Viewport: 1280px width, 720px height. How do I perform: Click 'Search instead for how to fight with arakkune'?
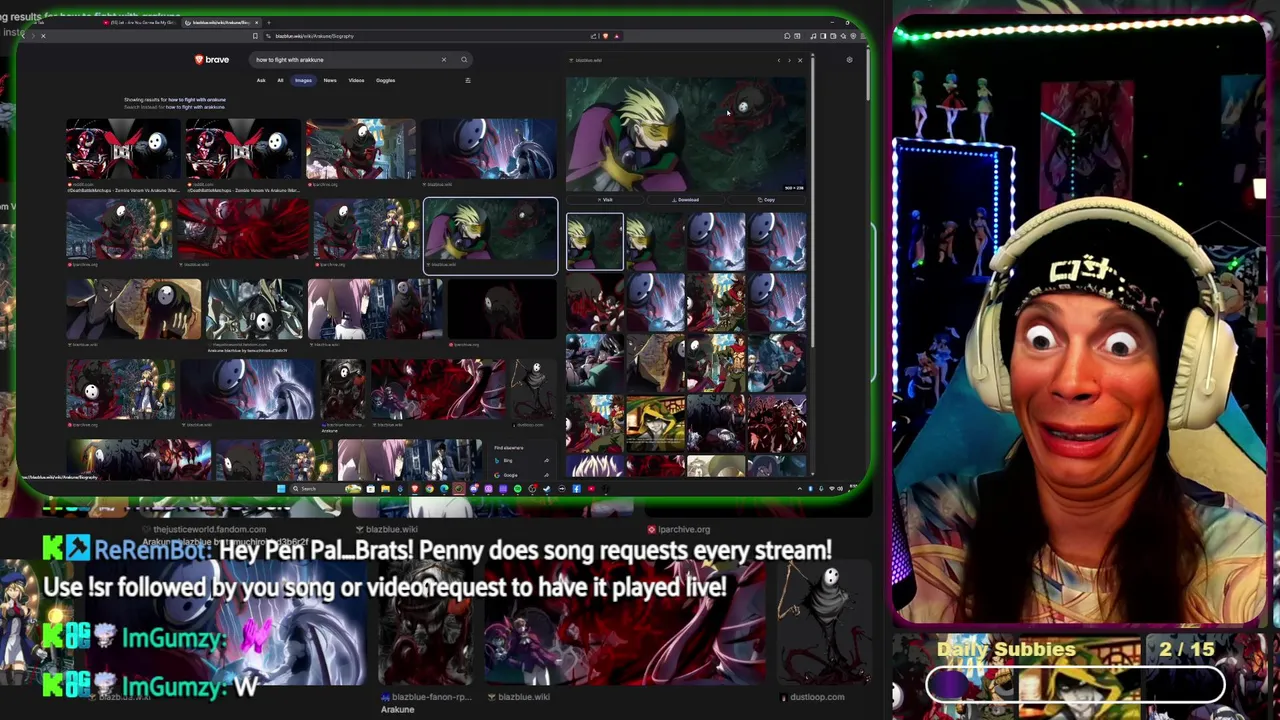[175, 107]
